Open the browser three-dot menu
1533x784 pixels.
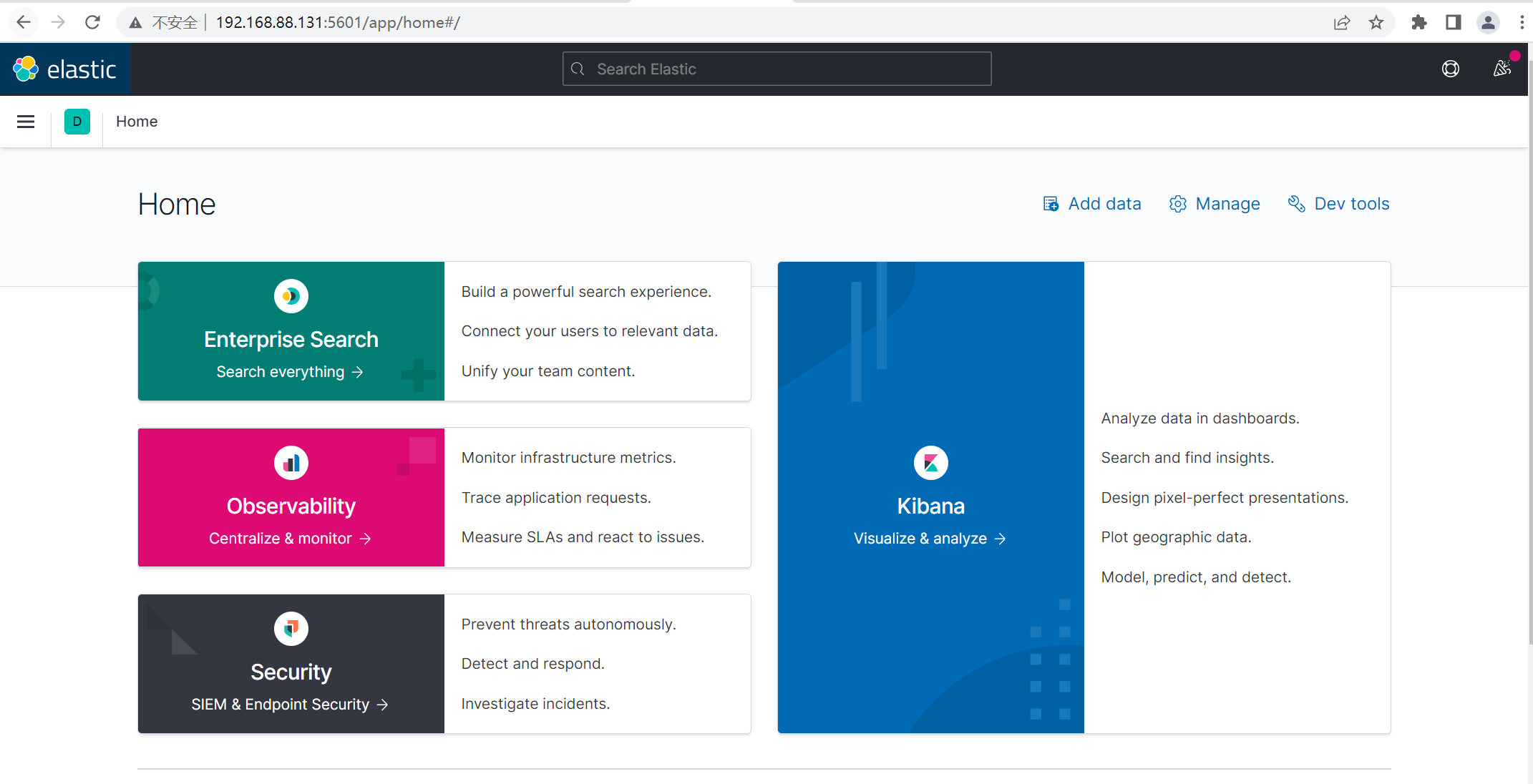click(1522, 22)
